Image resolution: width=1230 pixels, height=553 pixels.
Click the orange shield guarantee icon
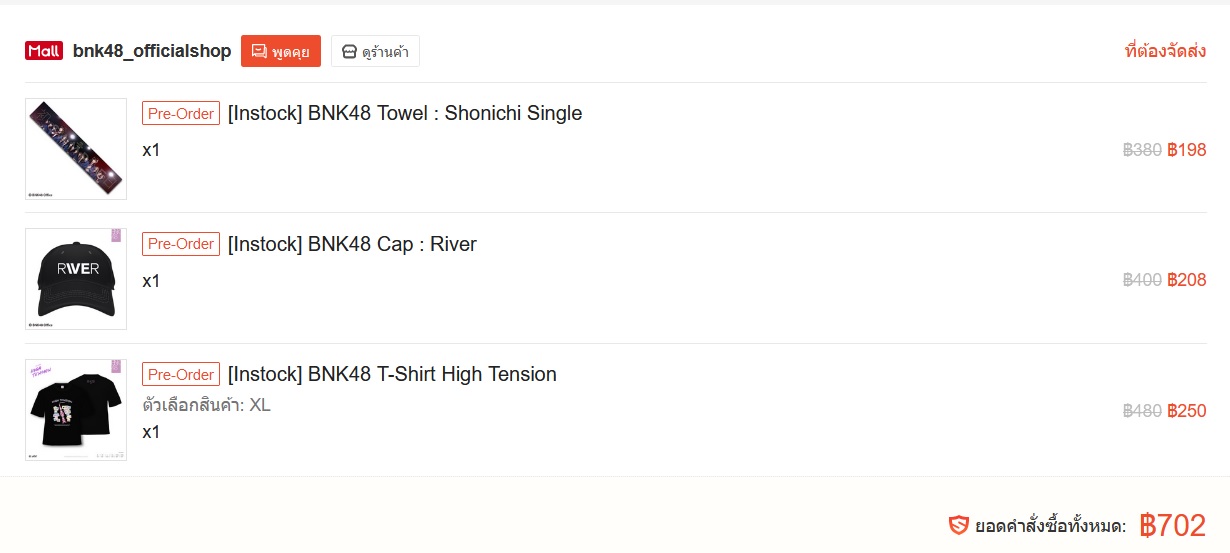point(958,525)
